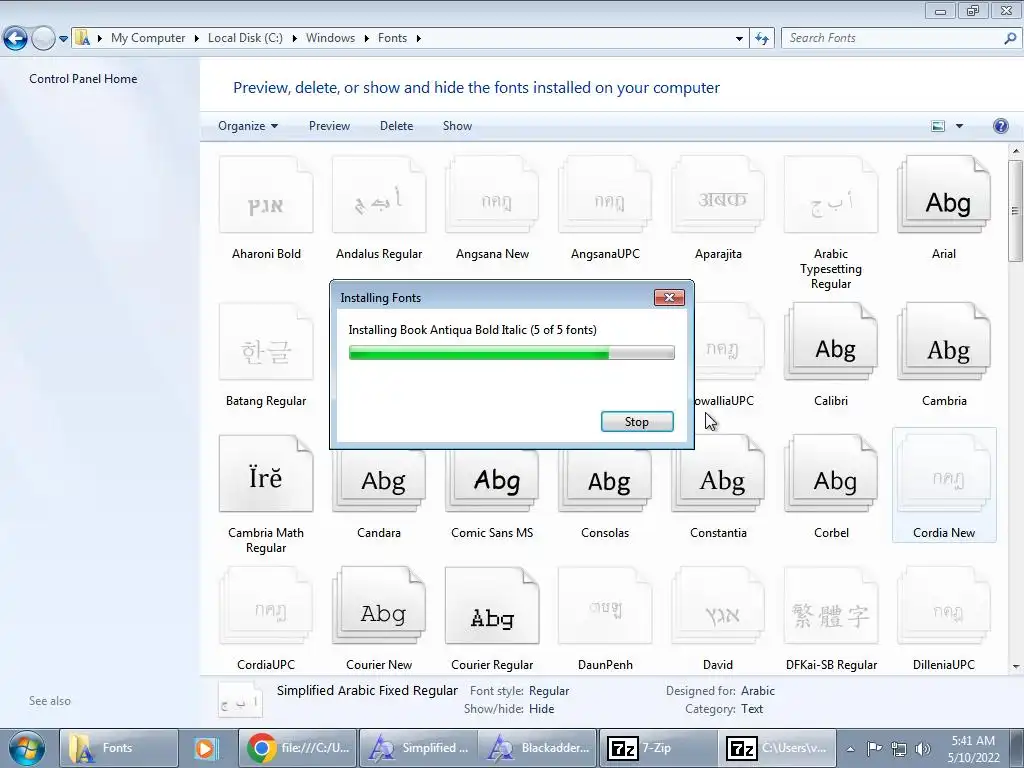Click the font installation progress bar
Viewport: 1024px width, 768px height.
[x=511, y=353]
